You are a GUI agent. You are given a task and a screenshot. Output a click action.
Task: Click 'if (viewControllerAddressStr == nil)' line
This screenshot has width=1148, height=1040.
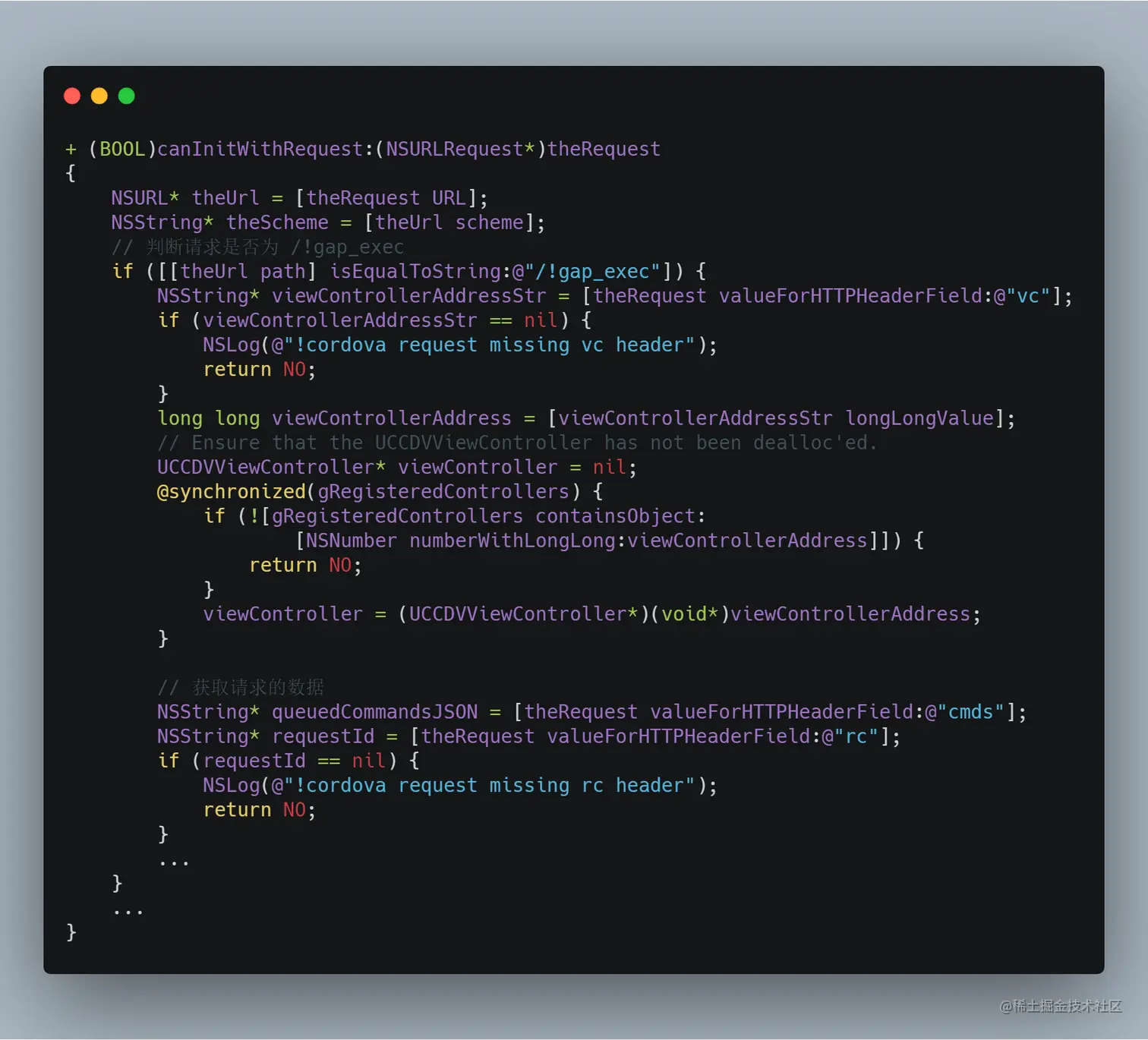[374, 320]
